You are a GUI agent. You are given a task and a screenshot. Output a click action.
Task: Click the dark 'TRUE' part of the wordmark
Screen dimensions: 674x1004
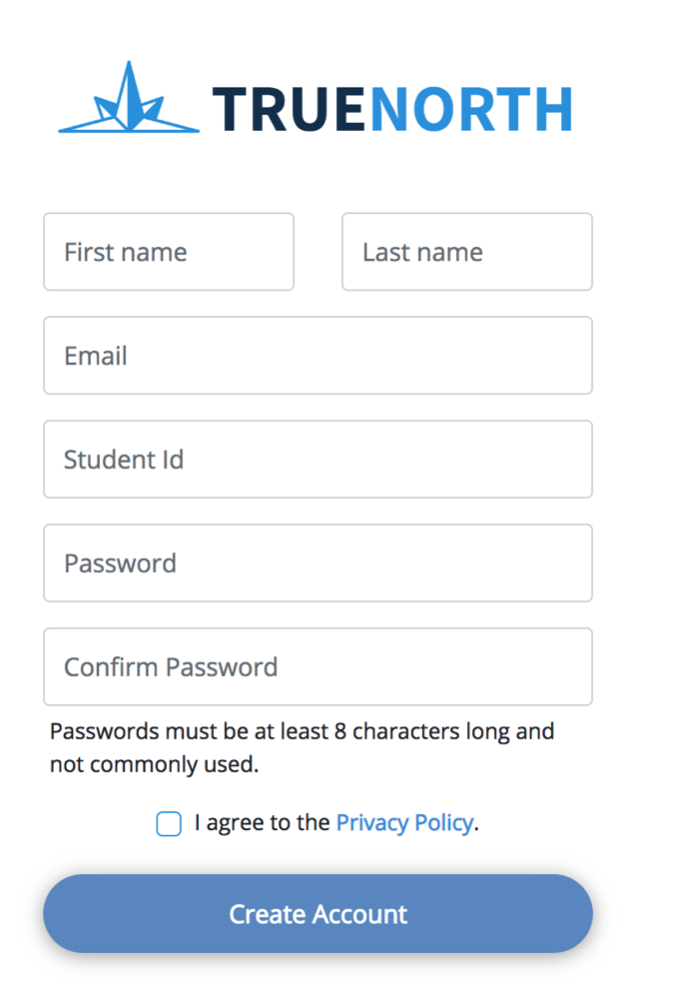click(289, 109)
